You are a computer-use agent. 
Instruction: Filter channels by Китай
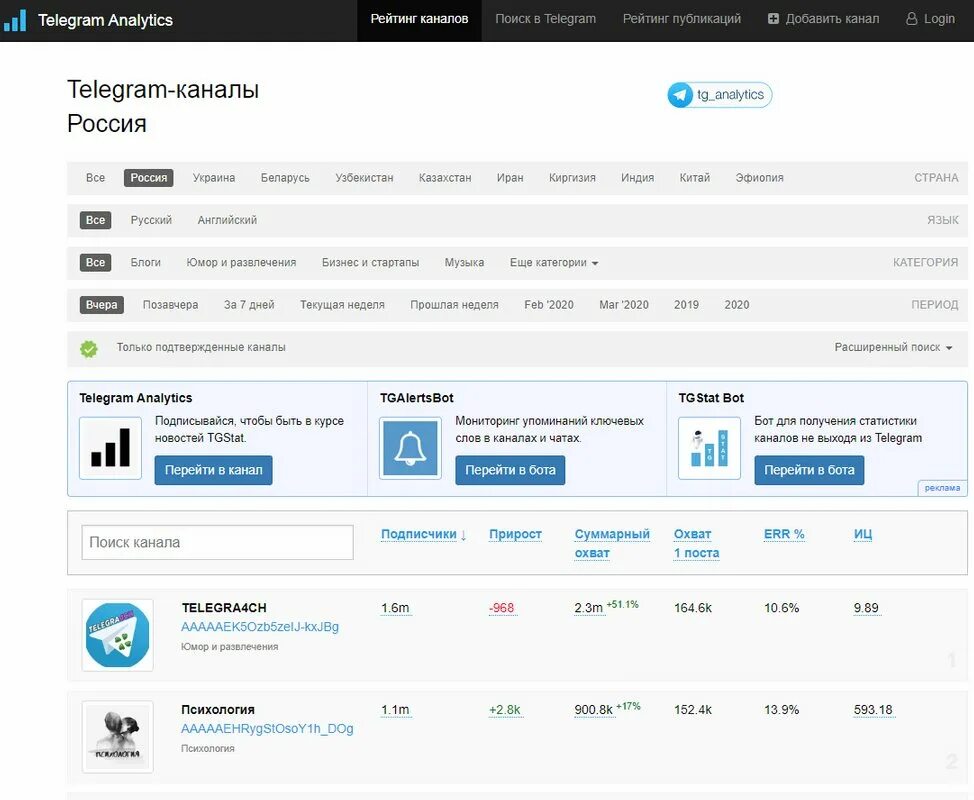pos(694,178)
